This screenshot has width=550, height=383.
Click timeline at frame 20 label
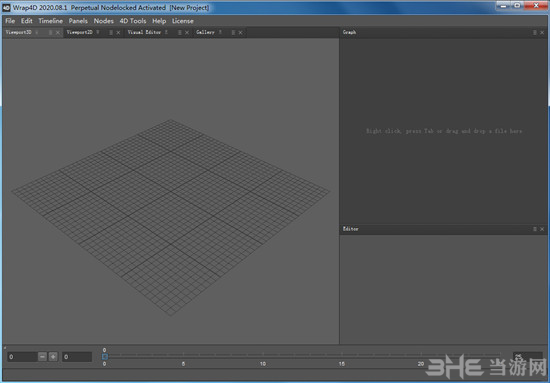pyautogui.click(x=421, y=364)
